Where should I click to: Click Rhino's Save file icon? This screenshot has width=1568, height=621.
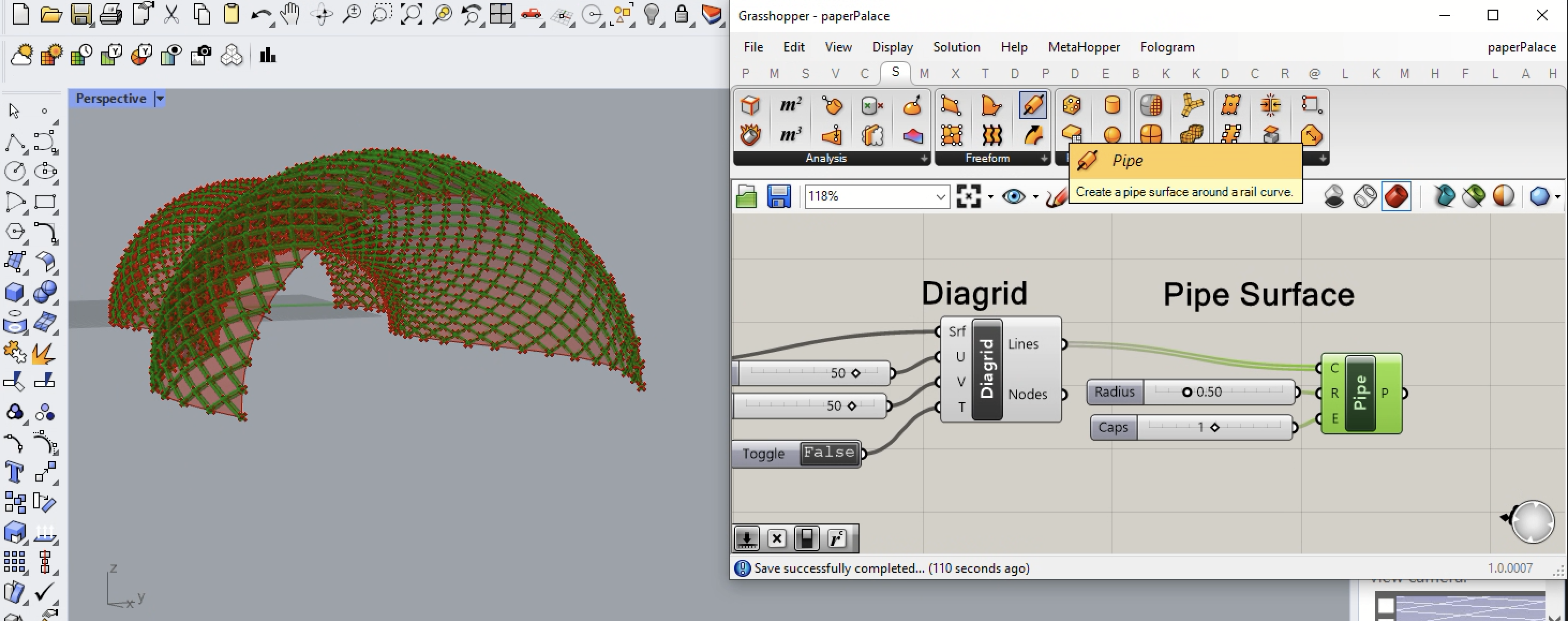coord(81,14)
